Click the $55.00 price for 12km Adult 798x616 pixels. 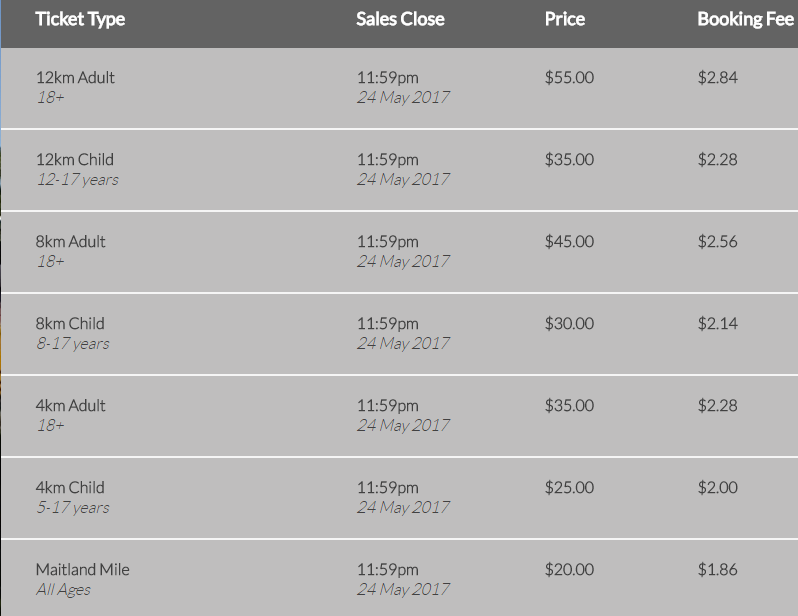pyautogui.click(x=569, y=78)
